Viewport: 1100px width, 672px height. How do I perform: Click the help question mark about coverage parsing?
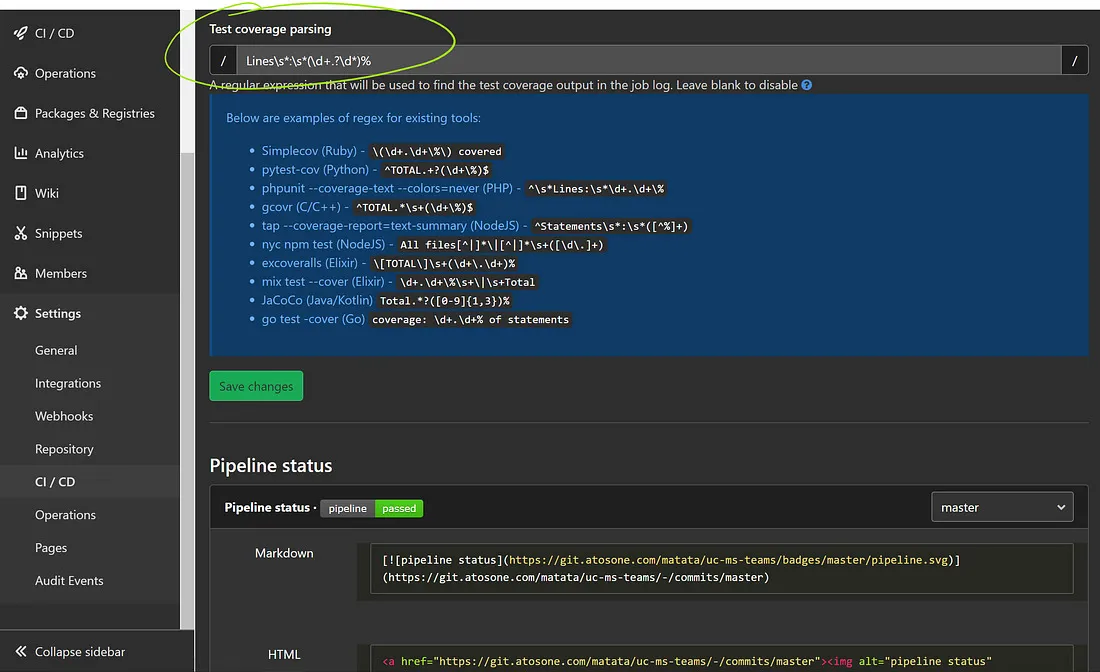coord(806,85)
